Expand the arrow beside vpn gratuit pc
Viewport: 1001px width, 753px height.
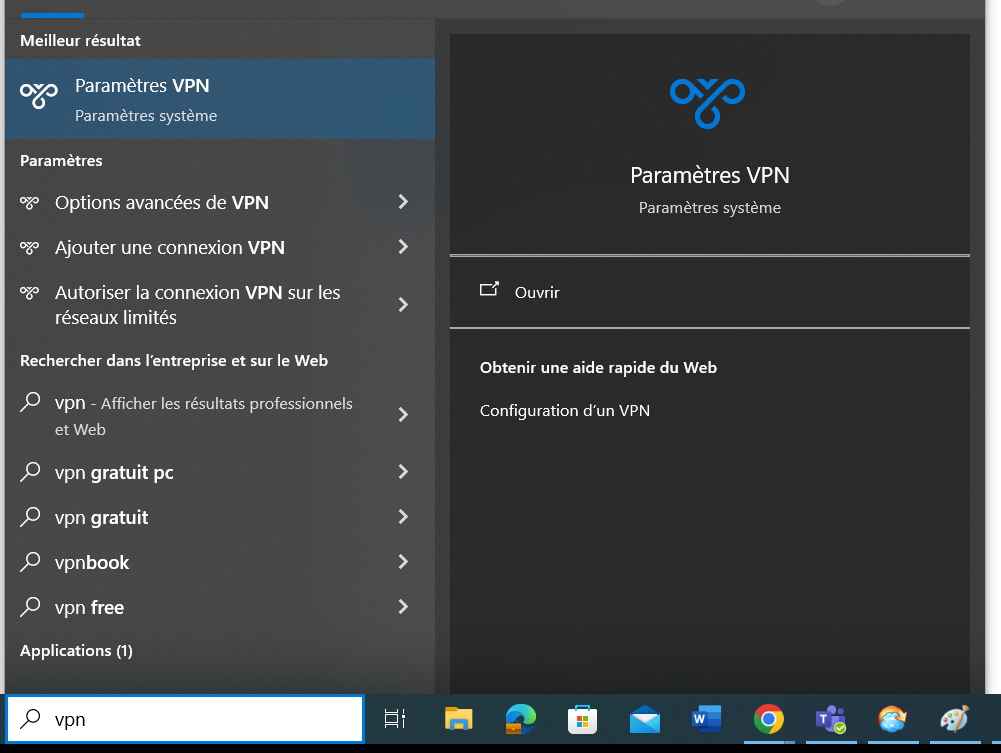[403, 472]
